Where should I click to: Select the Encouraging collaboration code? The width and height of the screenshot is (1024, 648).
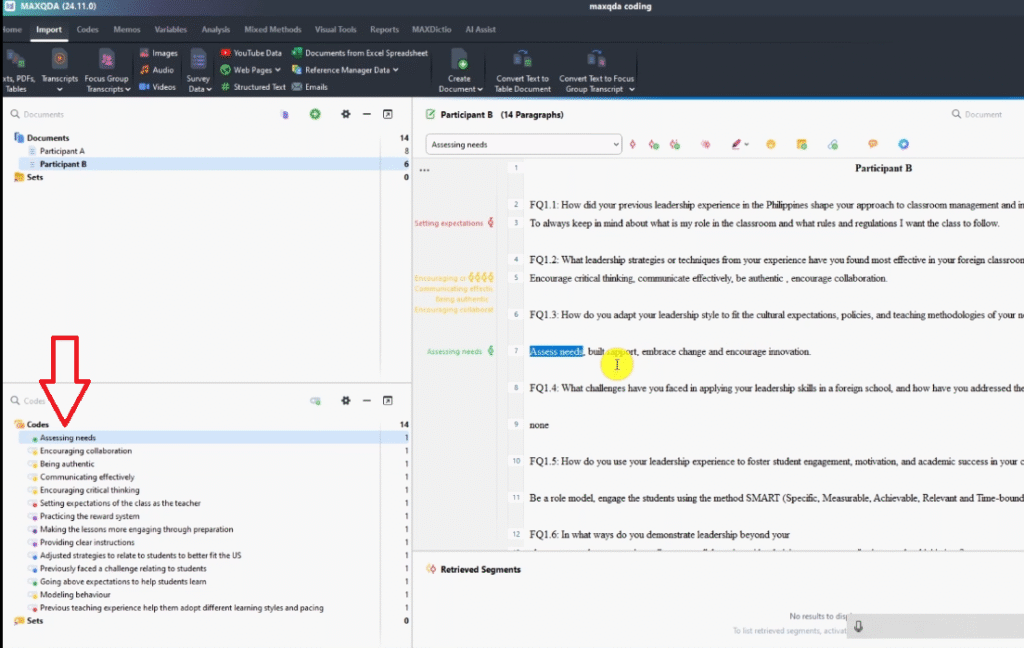[85, 451]
